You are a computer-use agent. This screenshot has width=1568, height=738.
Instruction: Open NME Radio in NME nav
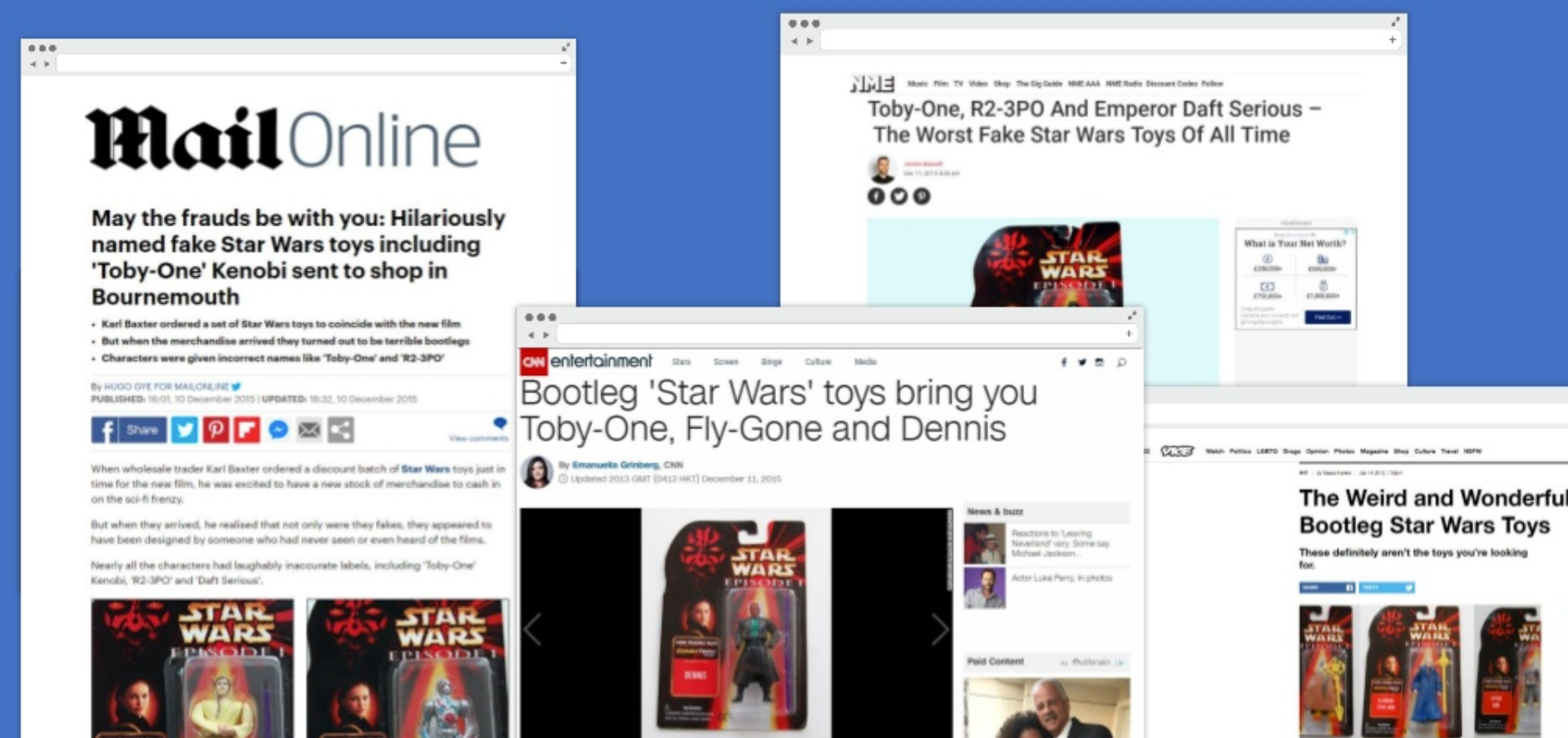(x=1124, y=83)
